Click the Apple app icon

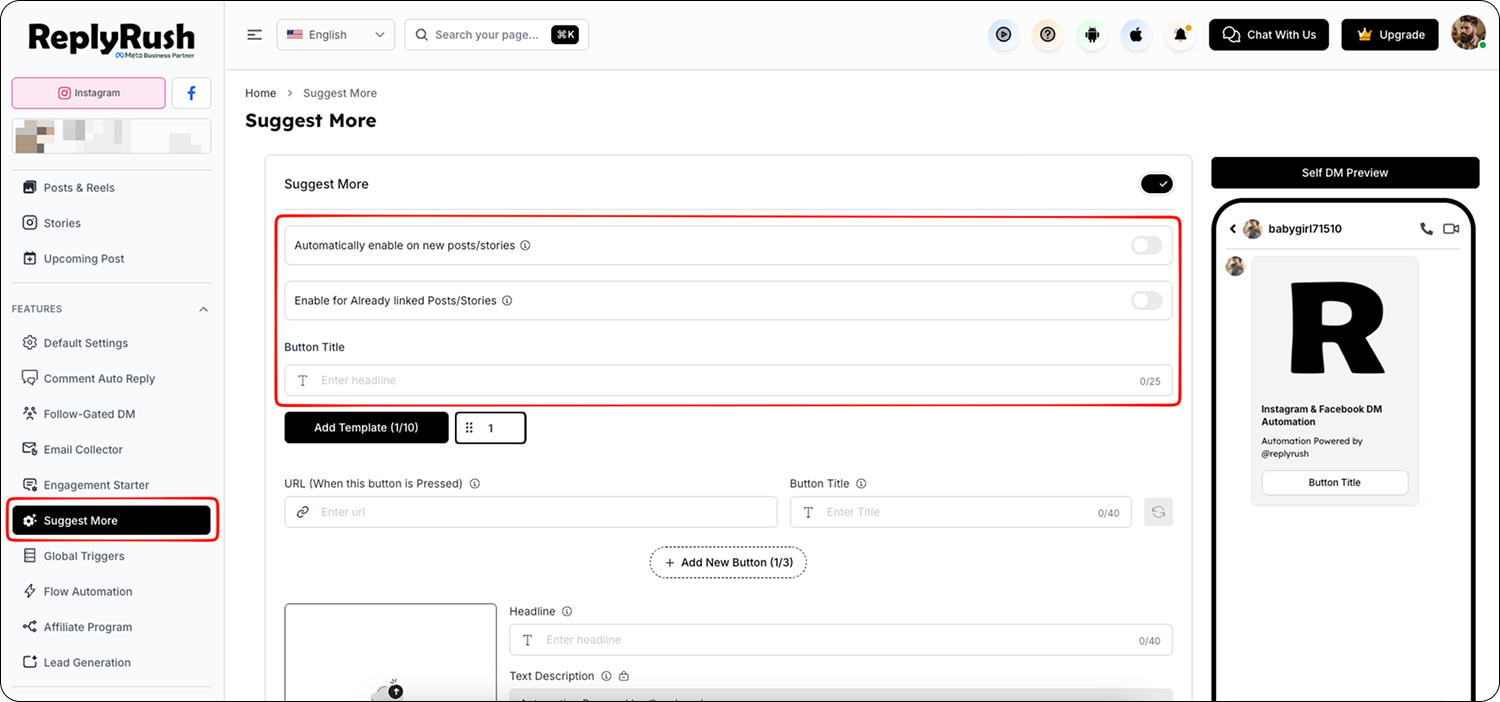[1136, 35]
